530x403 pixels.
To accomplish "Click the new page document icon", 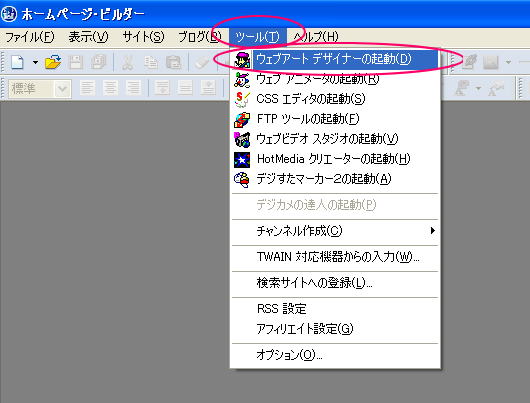I will [17, 62].
